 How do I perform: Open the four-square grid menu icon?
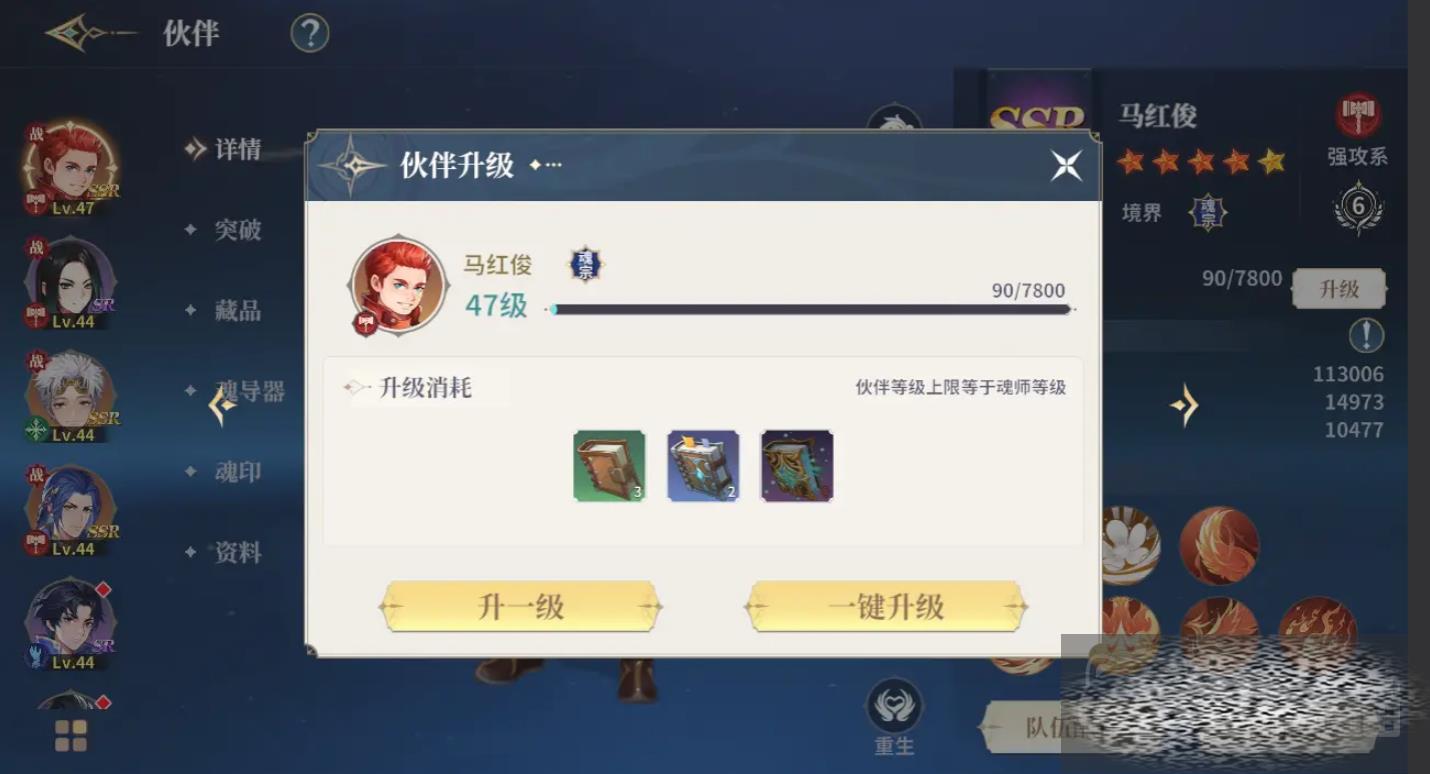[x=71, y=735]
